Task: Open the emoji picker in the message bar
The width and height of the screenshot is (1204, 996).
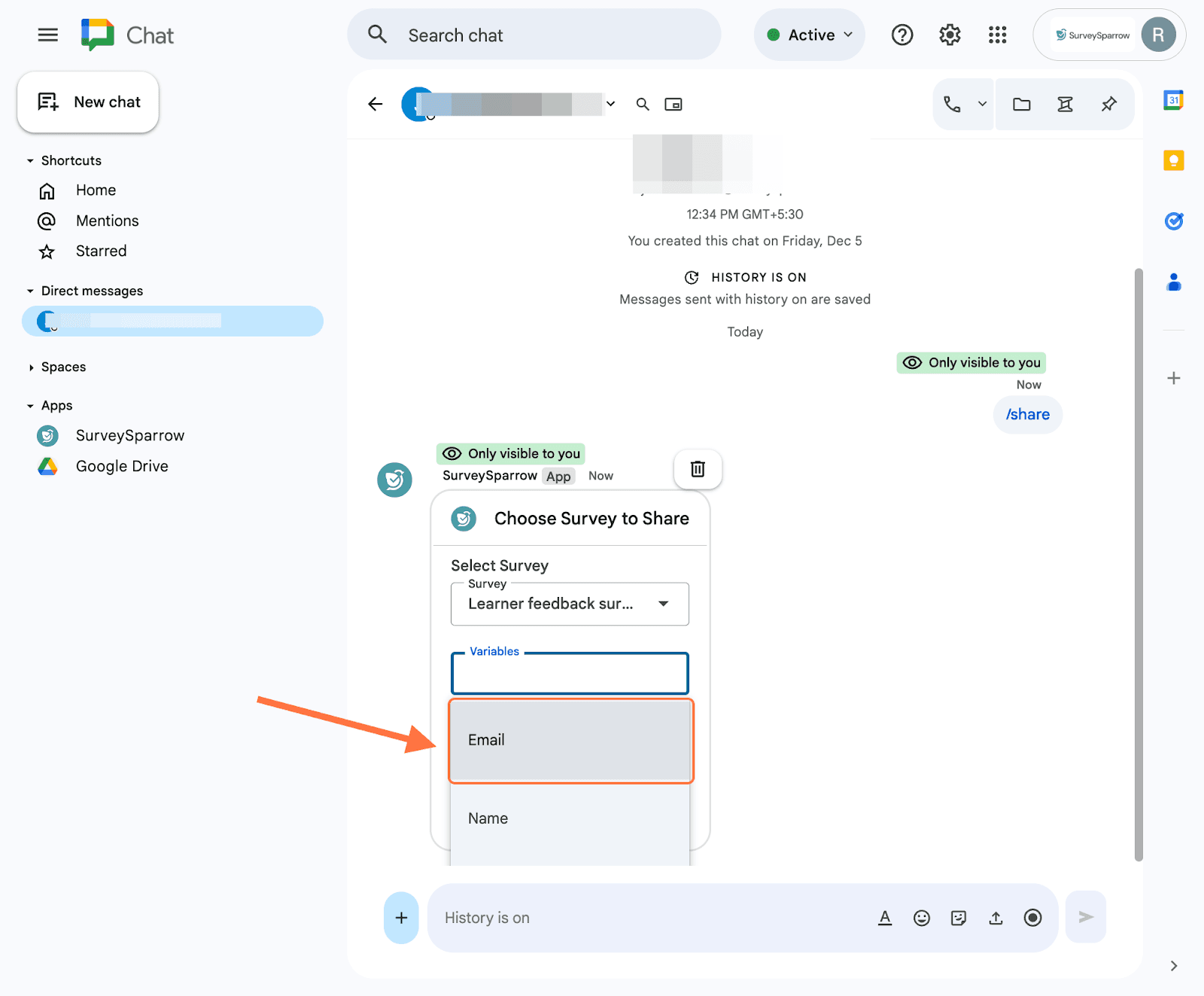Action: (x=921, y=918)
